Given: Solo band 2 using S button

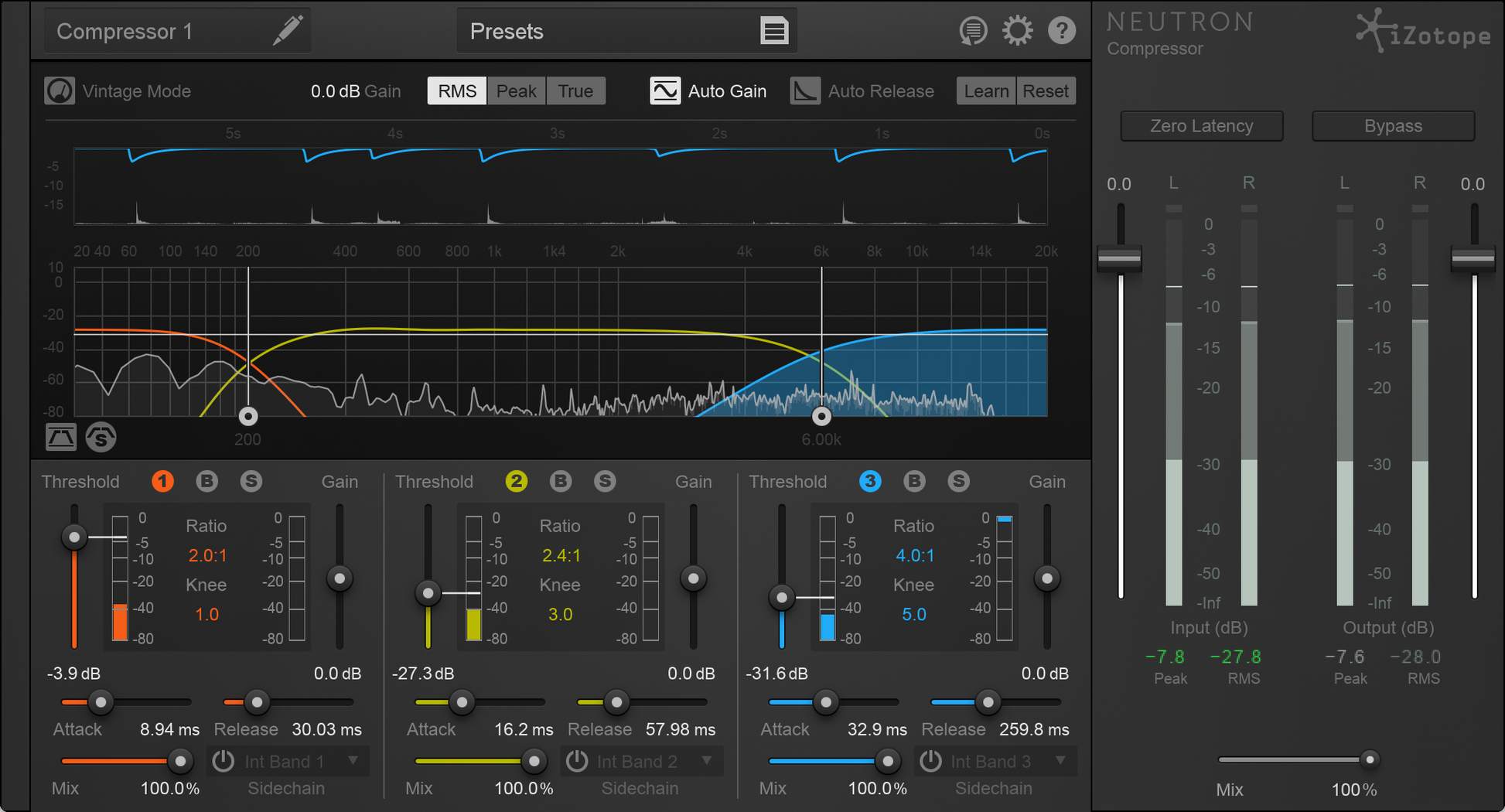Looking at the screenshot, I should (x=605, y=482).
